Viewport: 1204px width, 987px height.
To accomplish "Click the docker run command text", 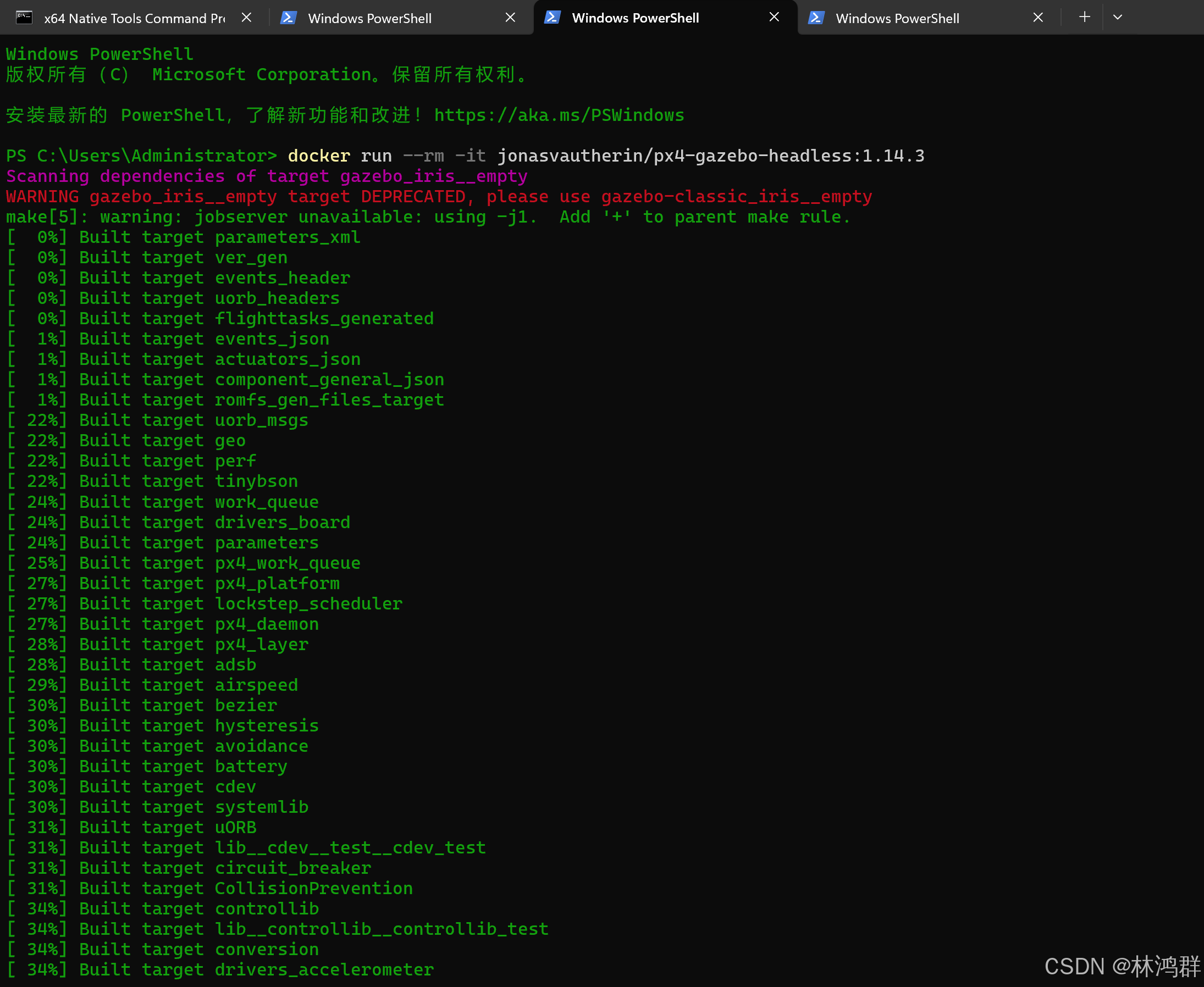I will pyautogui.click(x=606, y=156).
